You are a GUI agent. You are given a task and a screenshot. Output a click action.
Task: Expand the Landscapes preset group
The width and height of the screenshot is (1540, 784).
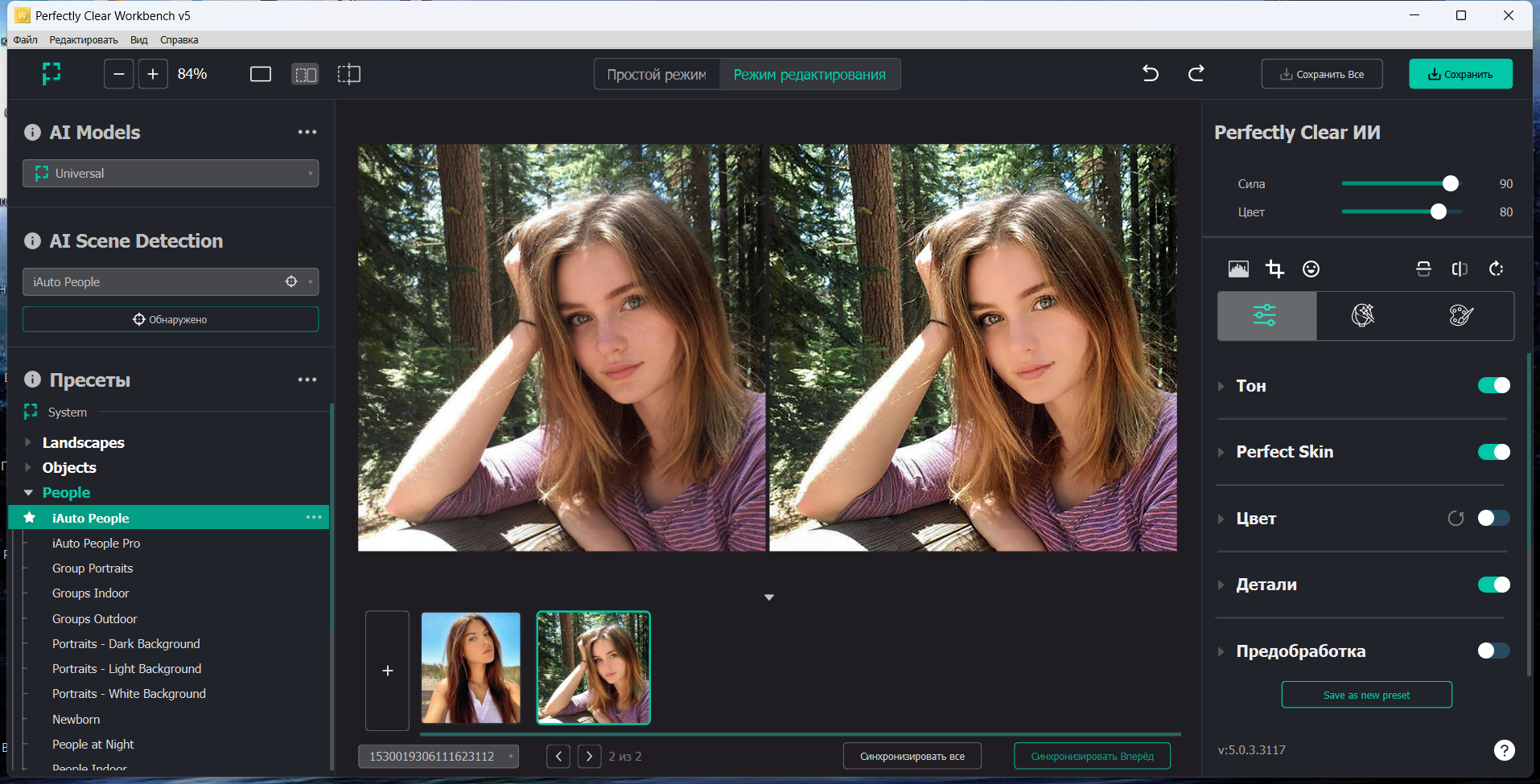click(x=28, y=442)
